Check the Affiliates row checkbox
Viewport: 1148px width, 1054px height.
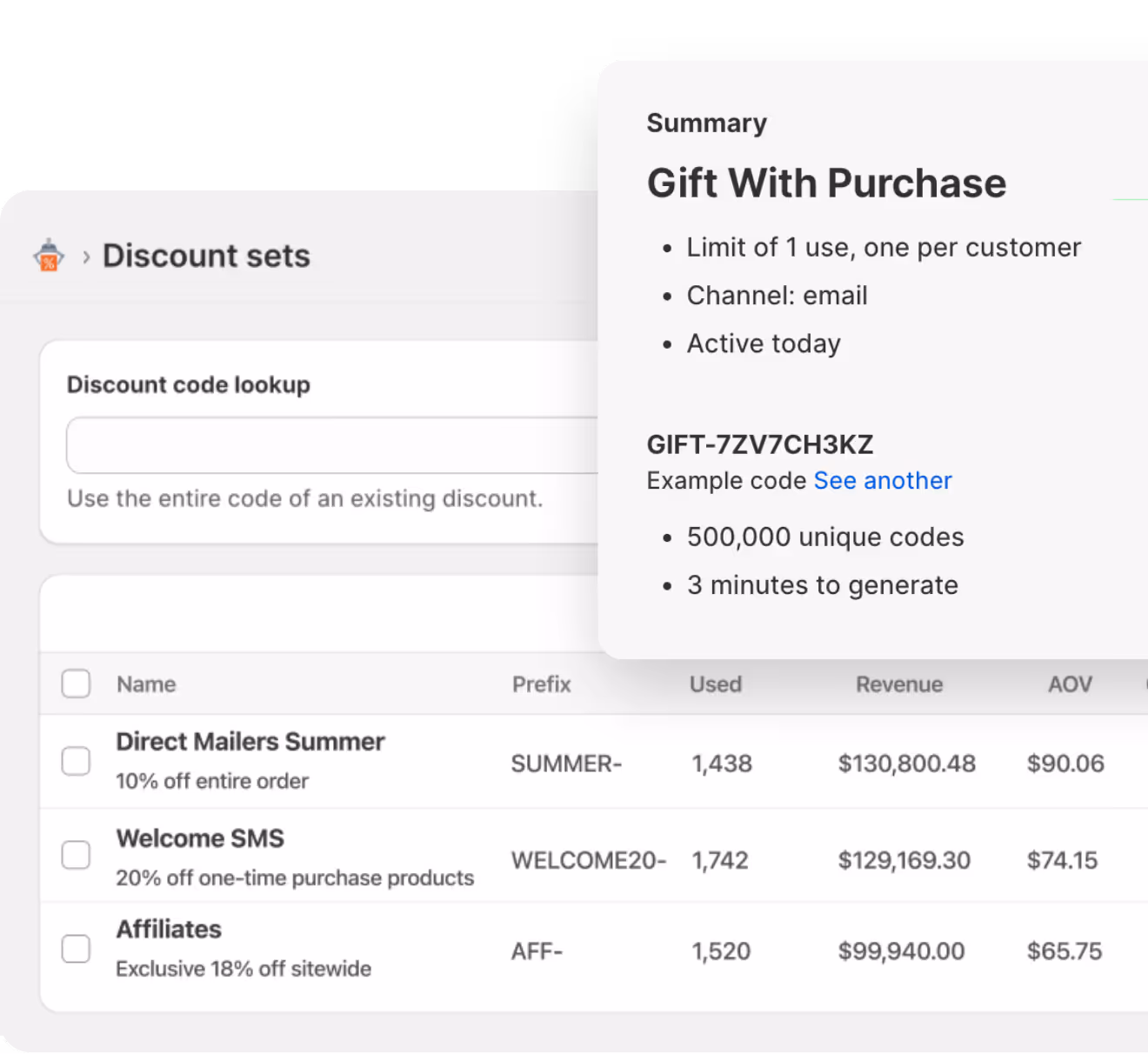(76, 949)
